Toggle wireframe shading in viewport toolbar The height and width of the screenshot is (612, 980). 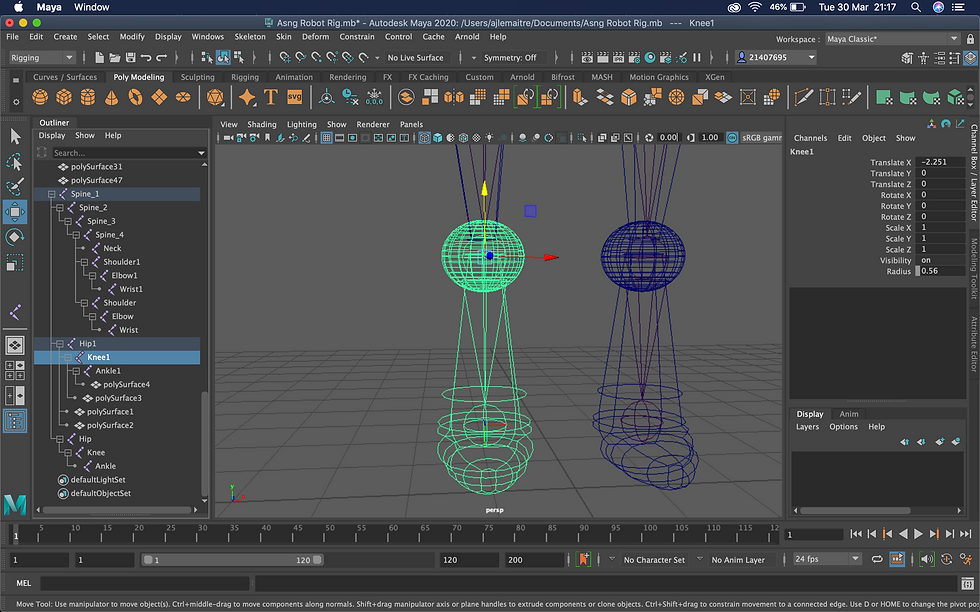(x=424, y=138)
